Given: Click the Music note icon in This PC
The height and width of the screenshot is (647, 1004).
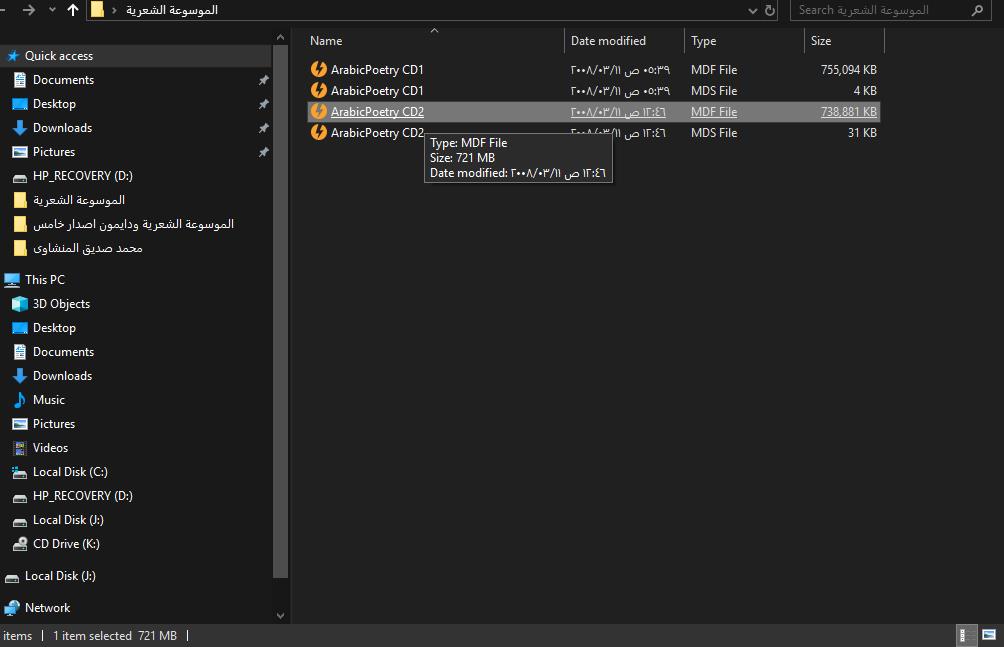Looking at the screenshot, I should 19,400.
